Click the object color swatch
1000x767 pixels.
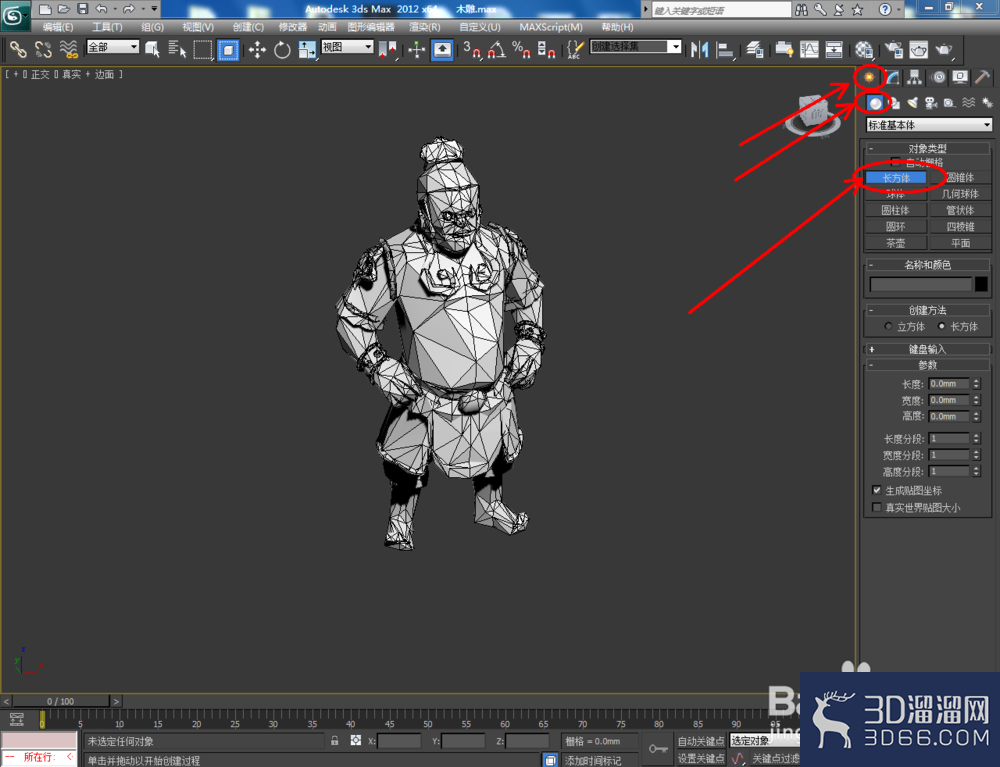tap(982, 284)
